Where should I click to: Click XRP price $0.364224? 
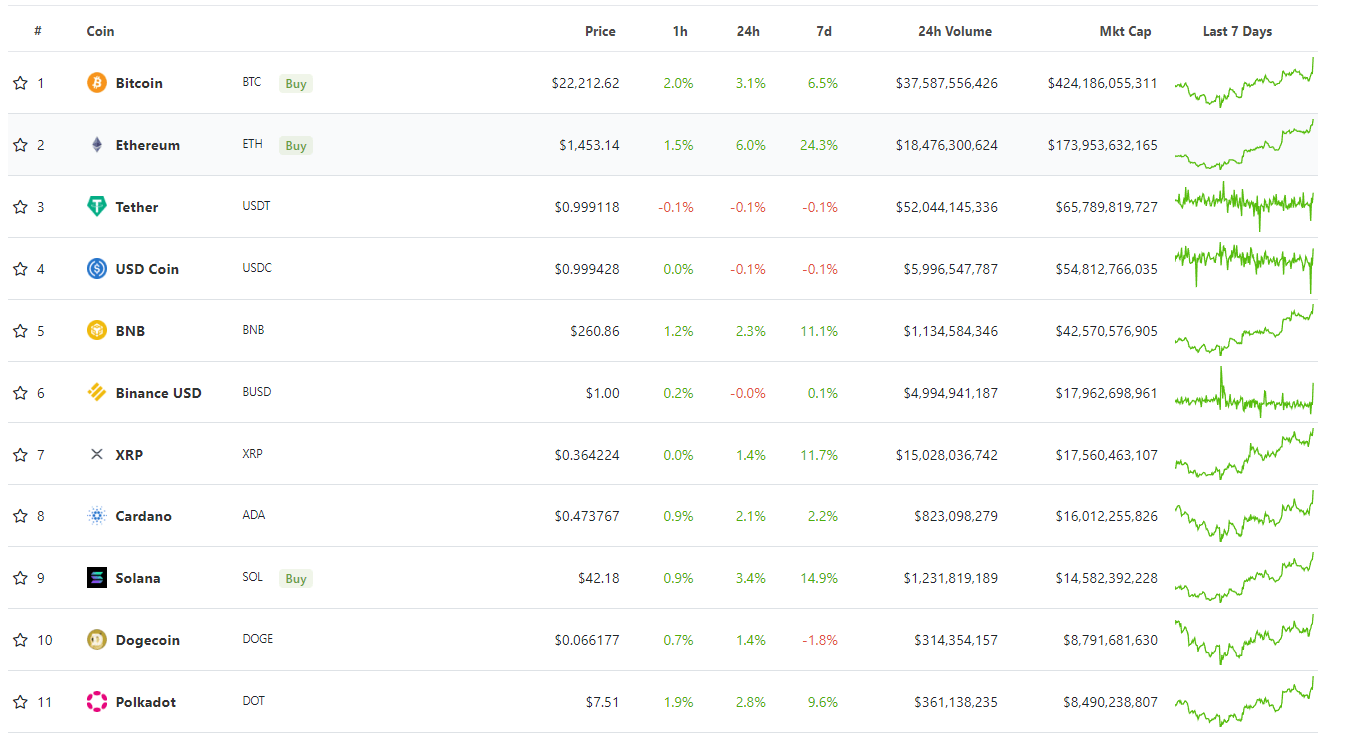click(587, 455)
